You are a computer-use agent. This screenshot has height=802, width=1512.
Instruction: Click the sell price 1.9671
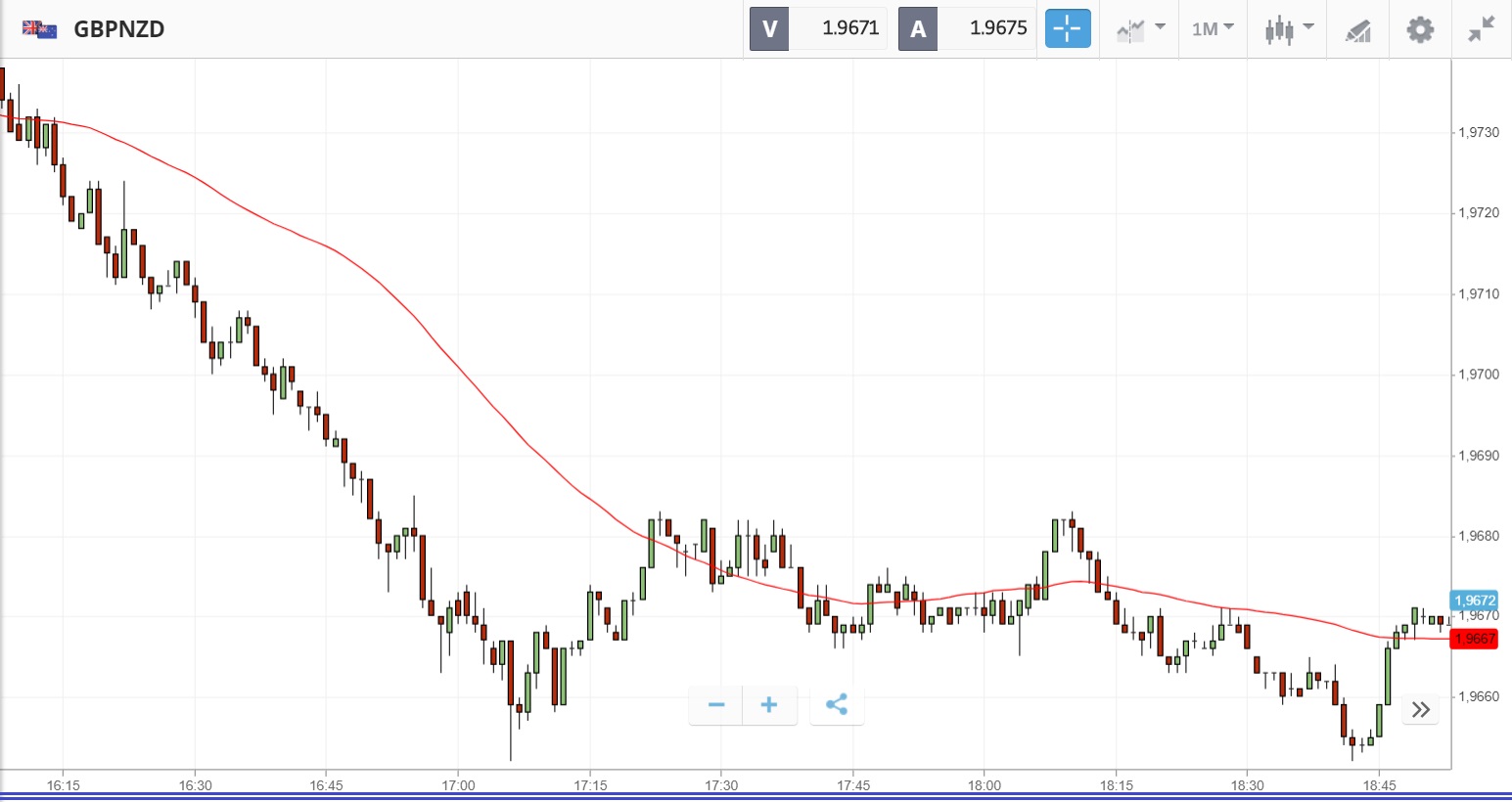[850, 28]
